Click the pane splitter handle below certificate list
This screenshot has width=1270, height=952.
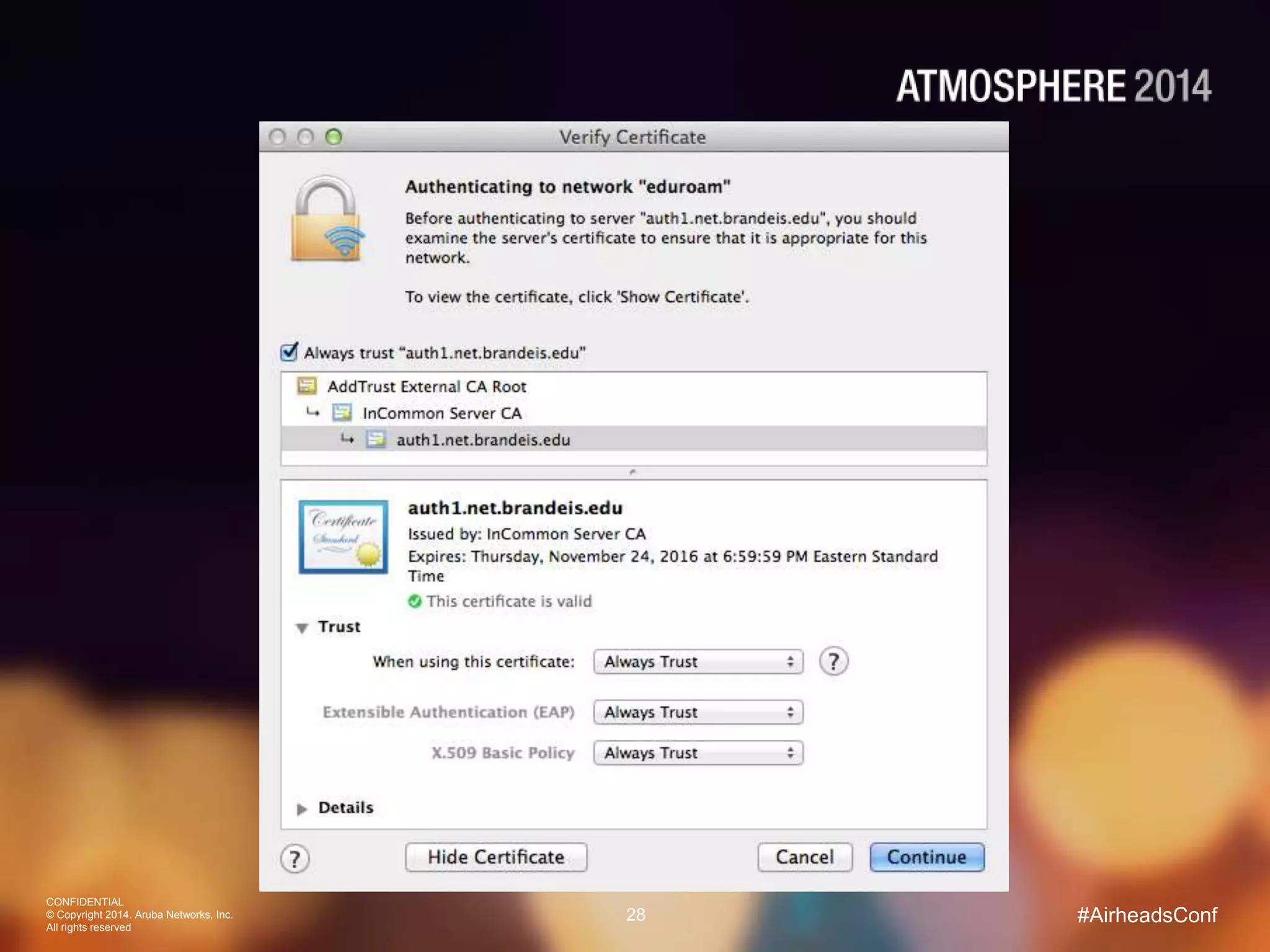[x=633, y=472]
